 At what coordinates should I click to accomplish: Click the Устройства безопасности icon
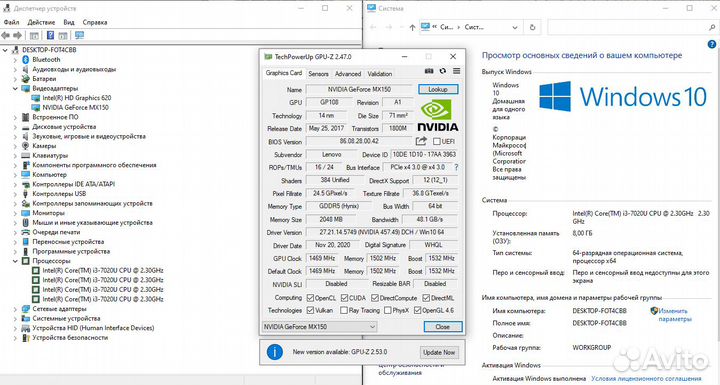click(x=26, y=338)
